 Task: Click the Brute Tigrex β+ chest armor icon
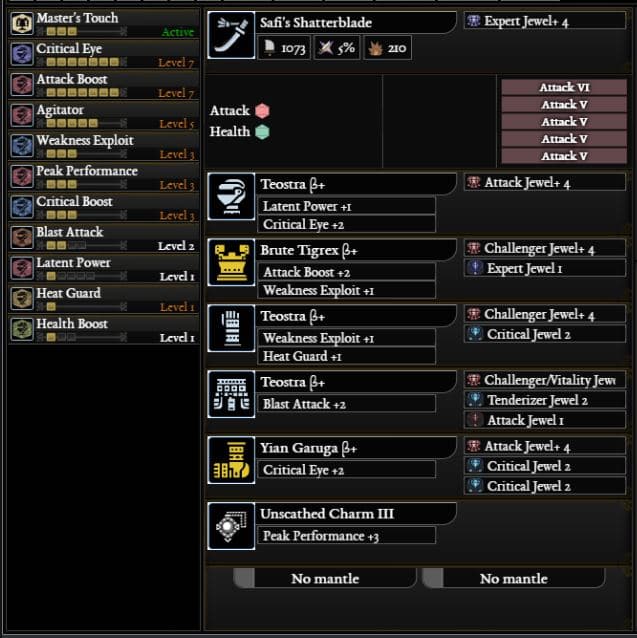[x=231, y=262]
